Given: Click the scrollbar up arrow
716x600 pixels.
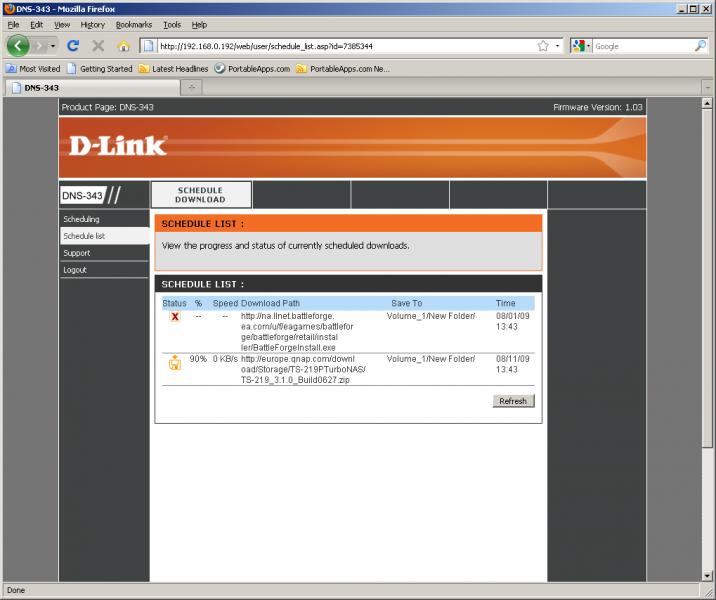Looking at the screenshot, I should (707, 104).
